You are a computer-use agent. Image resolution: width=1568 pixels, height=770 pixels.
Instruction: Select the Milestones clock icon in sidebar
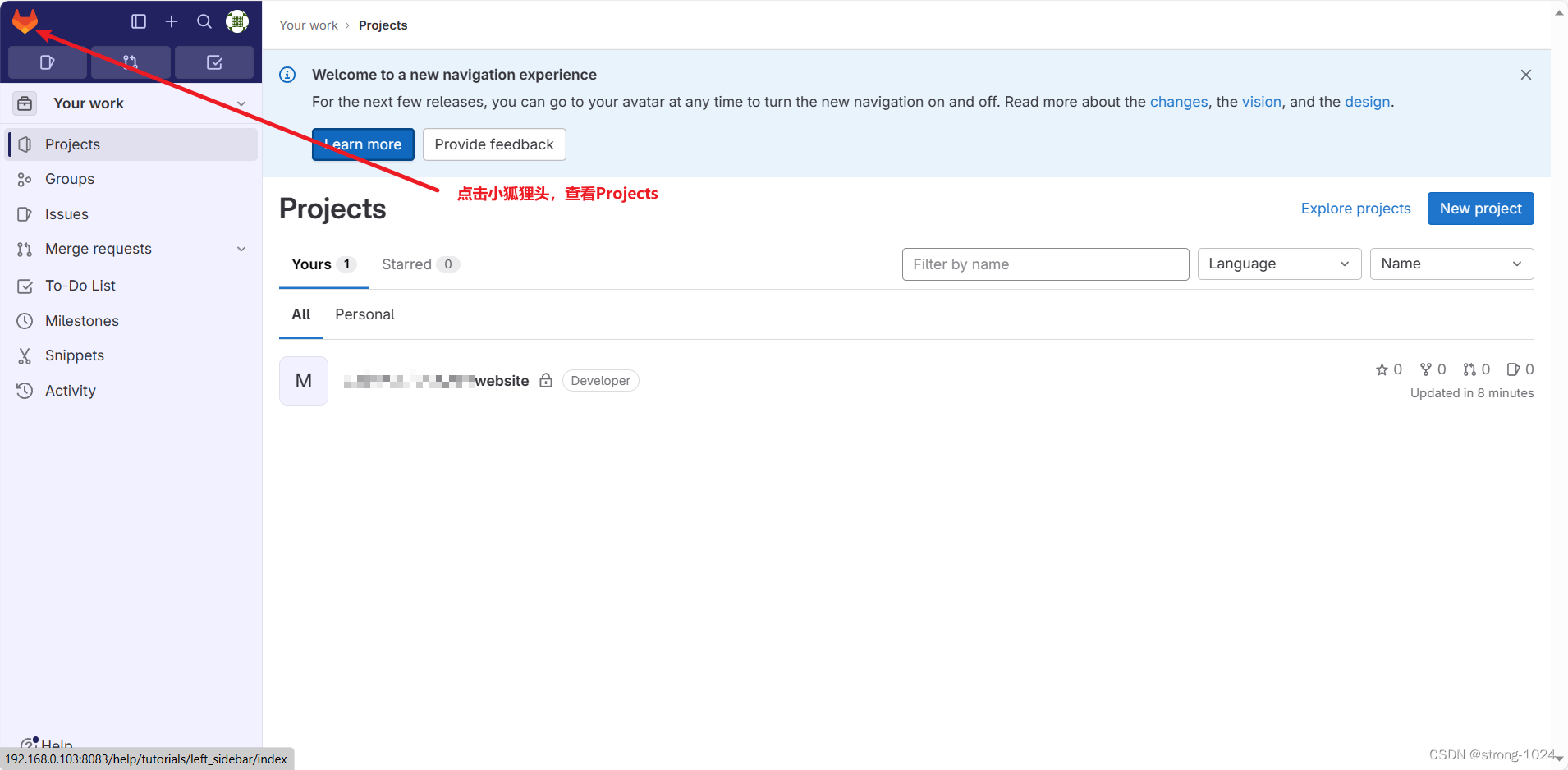[x=25, y=320]
